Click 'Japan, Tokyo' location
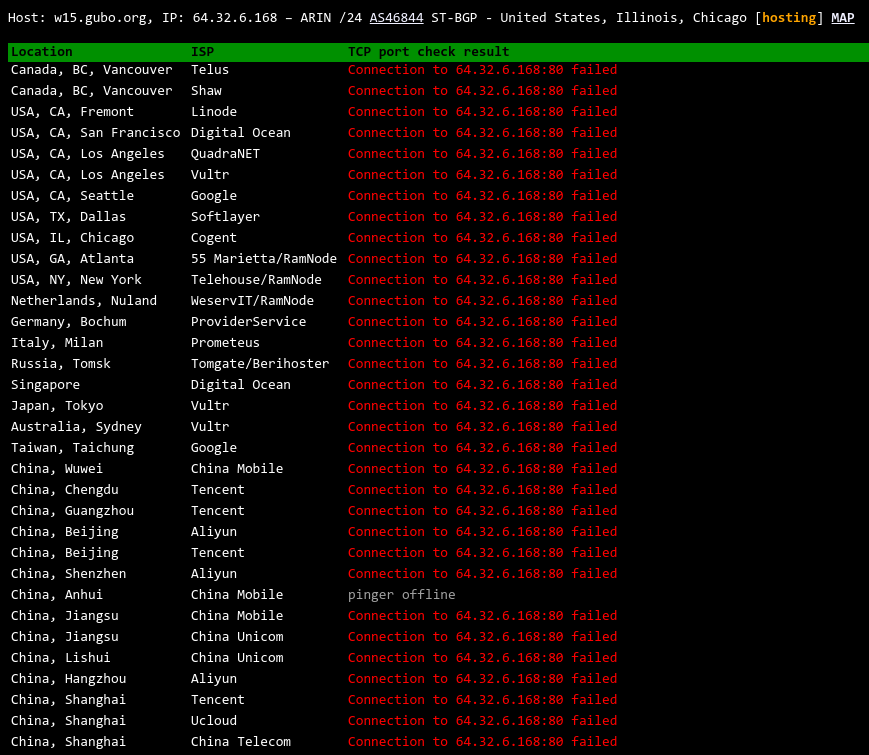Image resolution: width=869 pixels, height=755 pixels. pos(57,406)
